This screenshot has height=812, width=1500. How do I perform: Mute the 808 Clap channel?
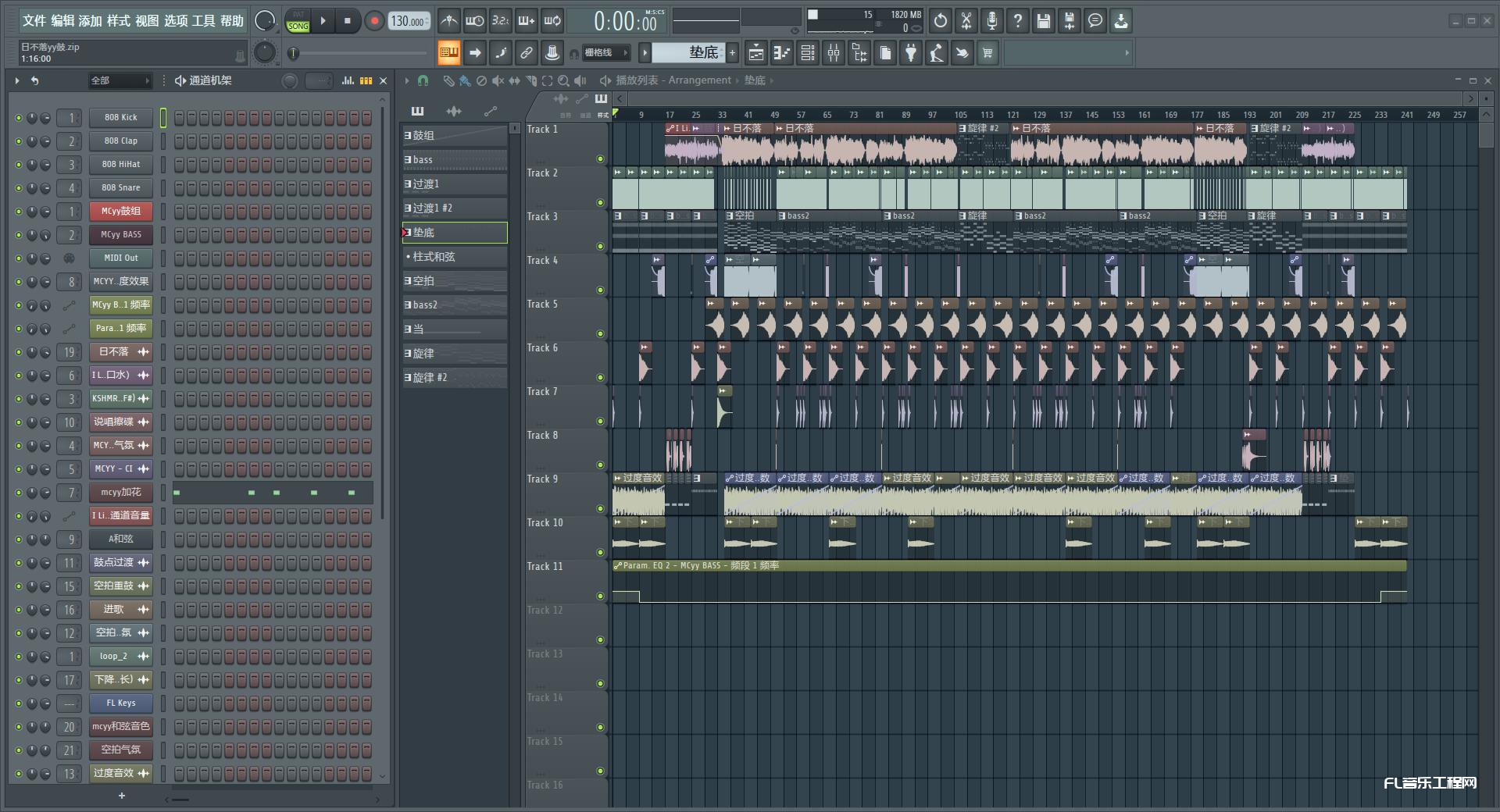point(19,141)
